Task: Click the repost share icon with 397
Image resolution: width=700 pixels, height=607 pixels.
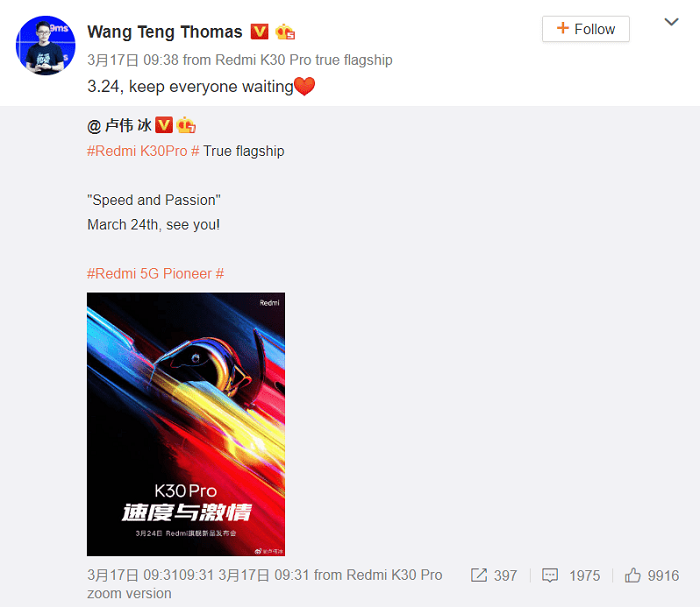Action: 479,575
